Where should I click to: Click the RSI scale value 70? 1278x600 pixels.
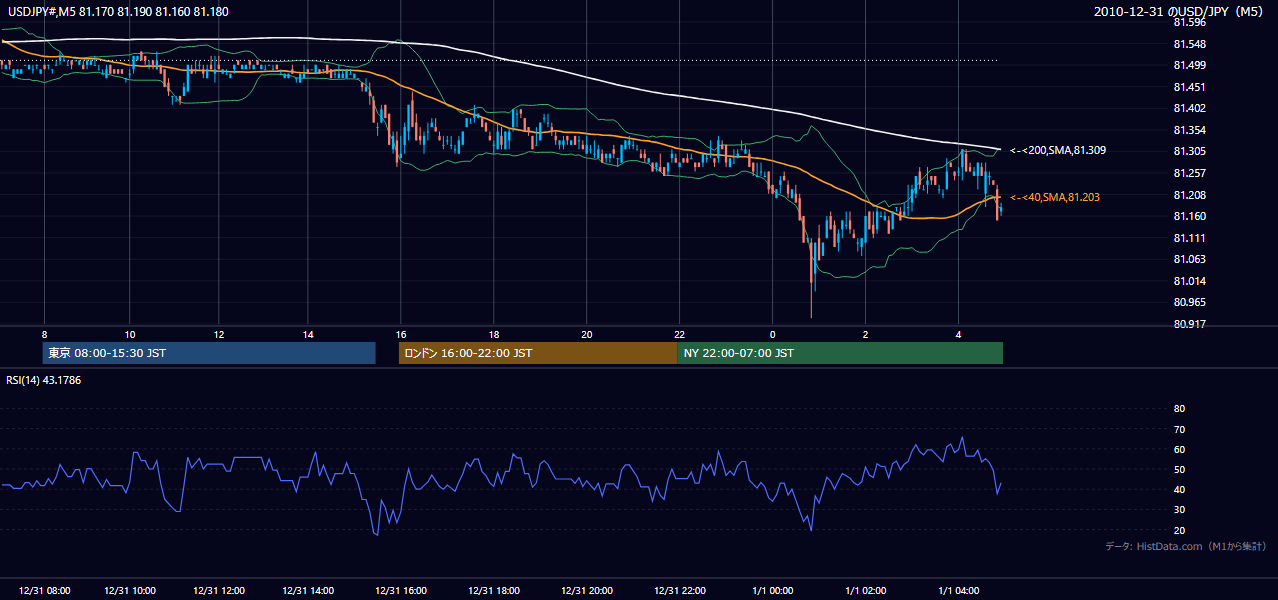[x=1179, y=429]
